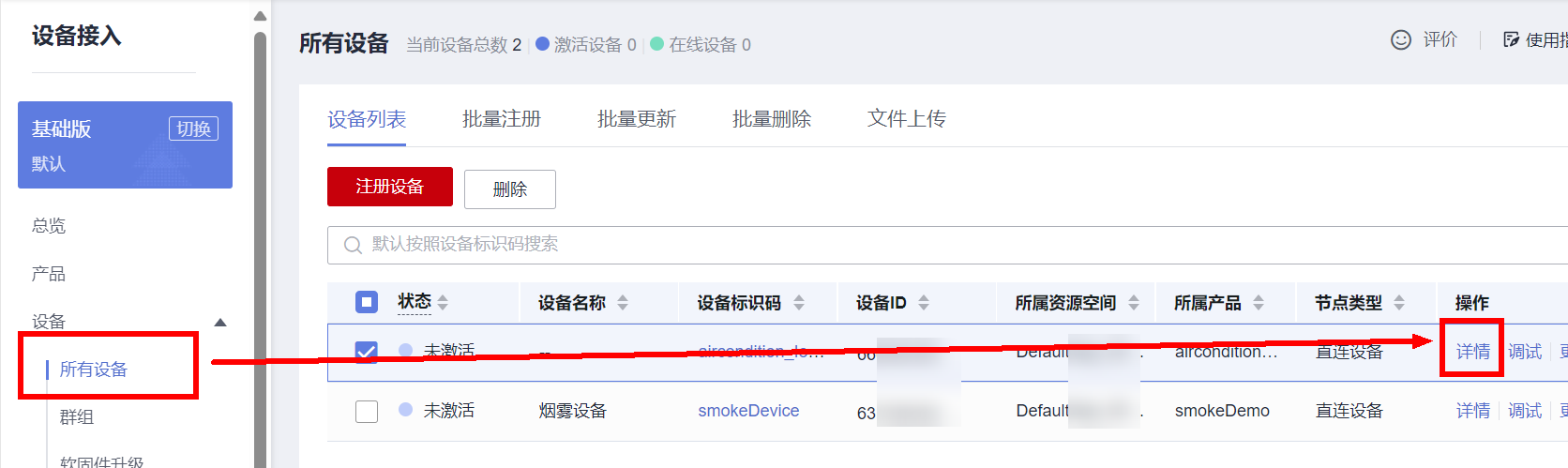This screenshot has width=1568, height=468.
Task: Open the 文件上传 tab
Action: pyautogui.click(x=907, y=119)
